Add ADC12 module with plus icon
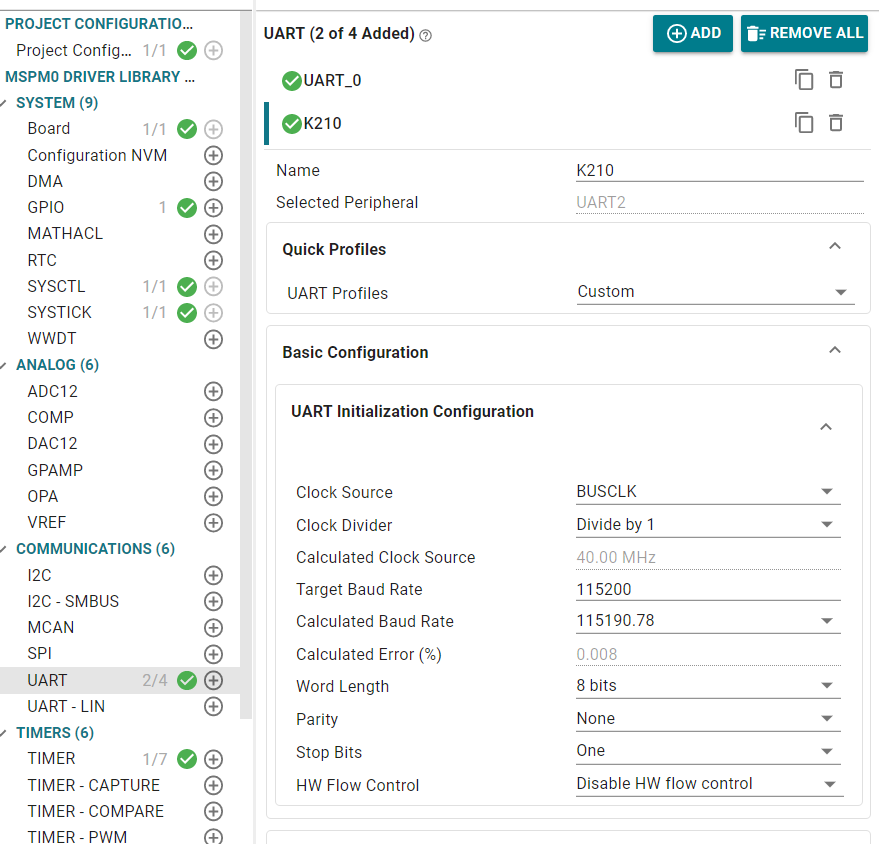 coord(213,391)
